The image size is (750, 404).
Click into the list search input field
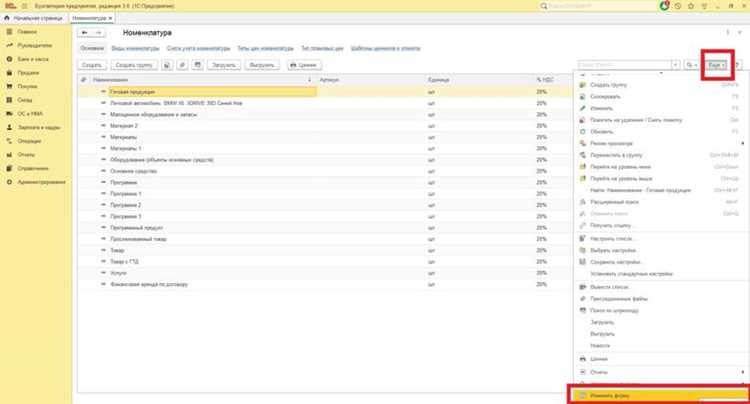pyautogui.click(x=625, y=65)
